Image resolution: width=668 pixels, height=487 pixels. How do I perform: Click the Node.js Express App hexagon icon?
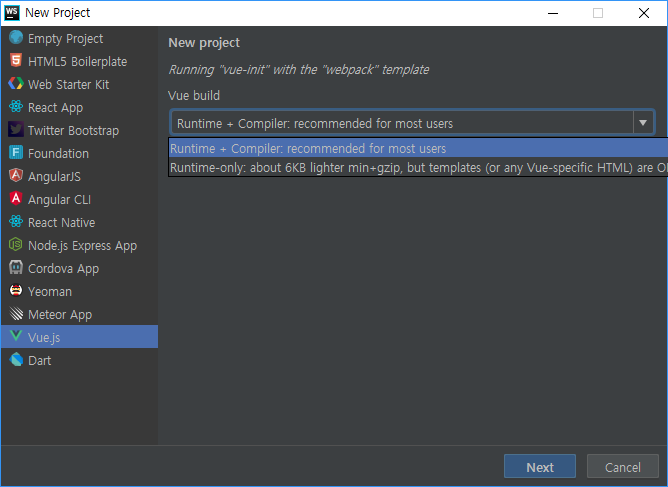point(16,245)
